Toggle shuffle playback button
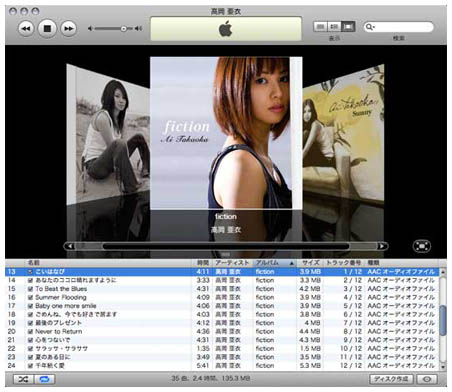The height and width of the screenshot is (392, 452). [23, 379]
